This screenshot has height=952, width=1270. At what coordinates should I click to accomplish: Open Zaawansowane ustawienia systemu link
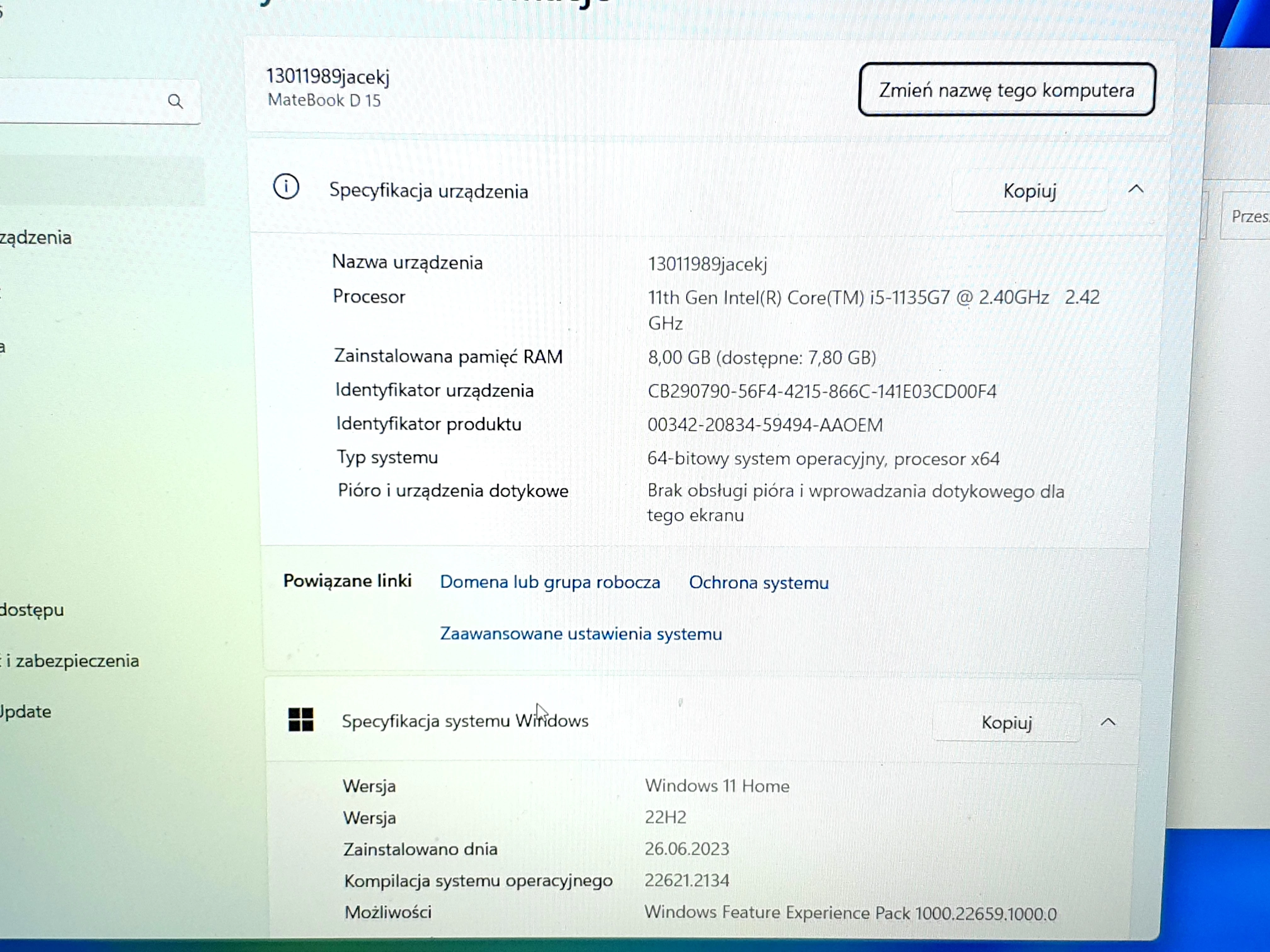click(581, 634)
